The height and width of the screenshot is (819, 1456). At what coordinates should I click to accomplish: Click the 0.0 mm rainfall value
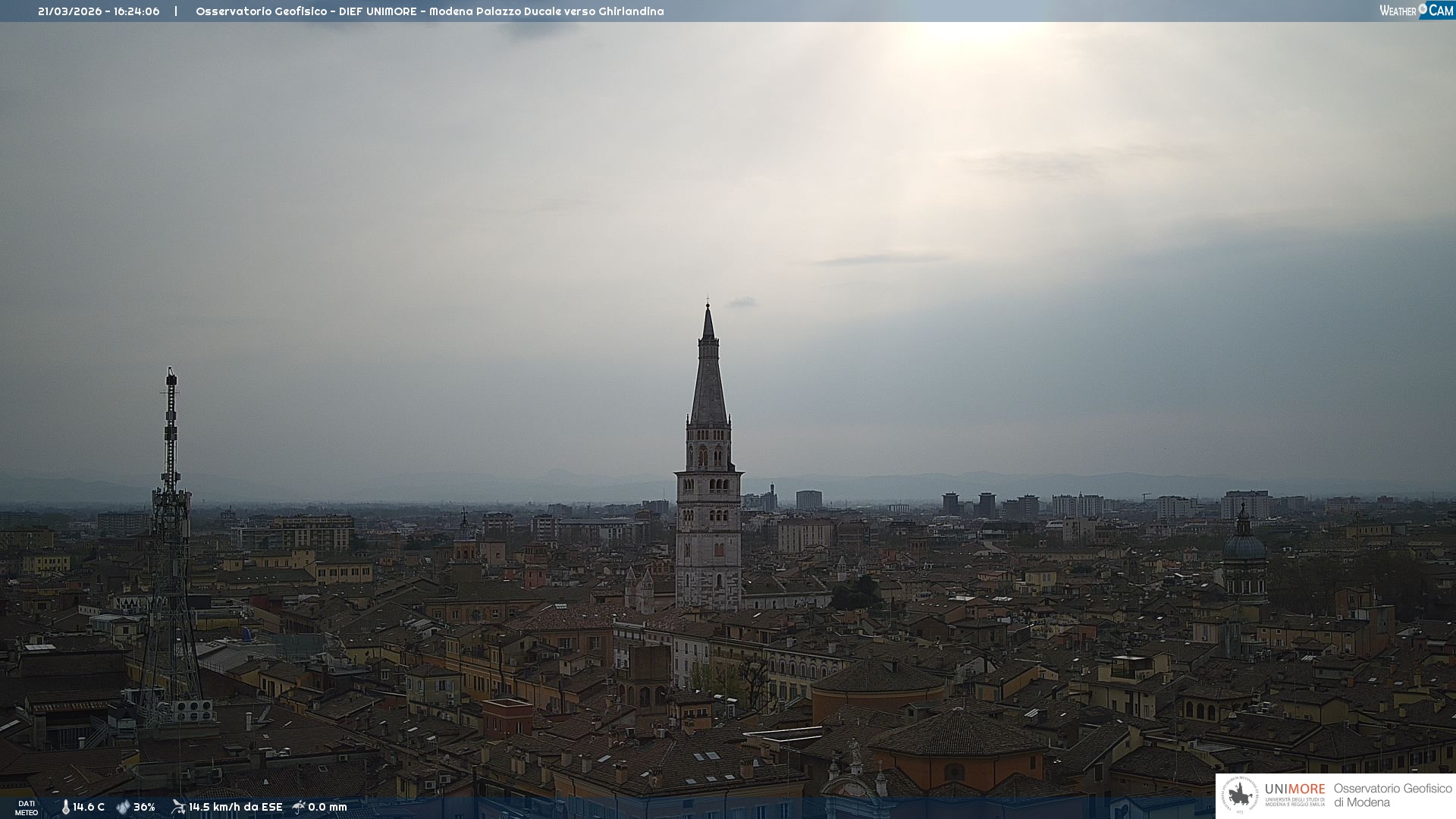(327, 807)
